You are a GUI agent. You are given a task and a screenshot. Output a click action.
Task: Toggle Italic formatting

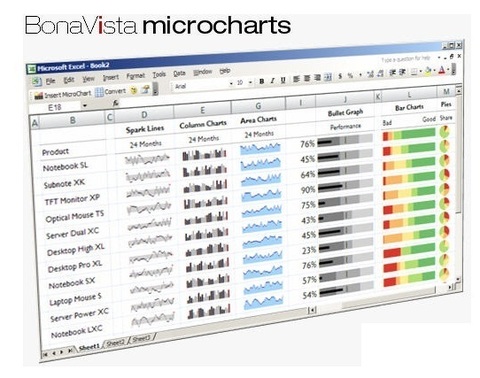tap(272, 81)
